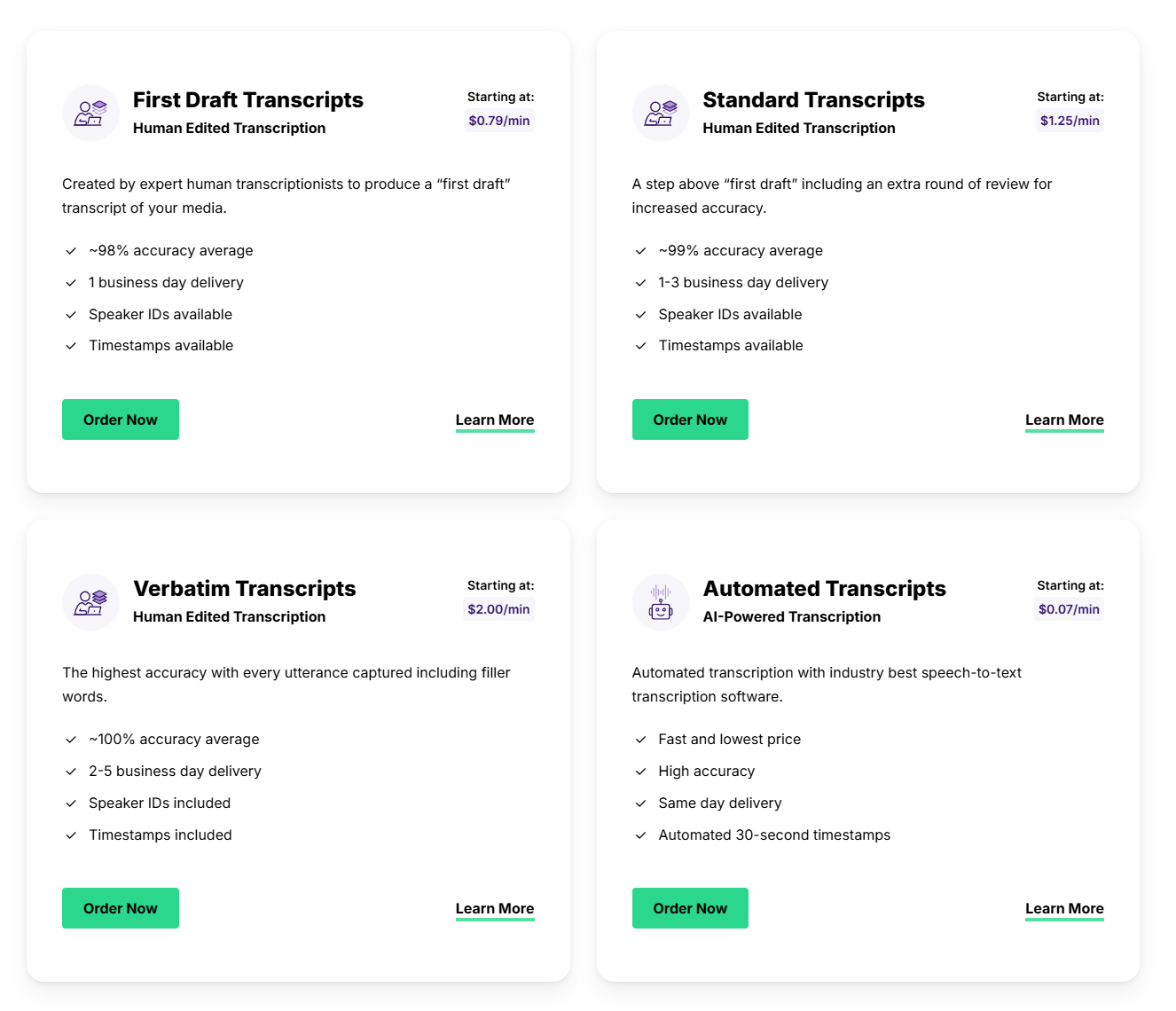1176x1011 pixels.
Task: Follow Learn More link under Automated Transcripts
Action: point(1064,909)
